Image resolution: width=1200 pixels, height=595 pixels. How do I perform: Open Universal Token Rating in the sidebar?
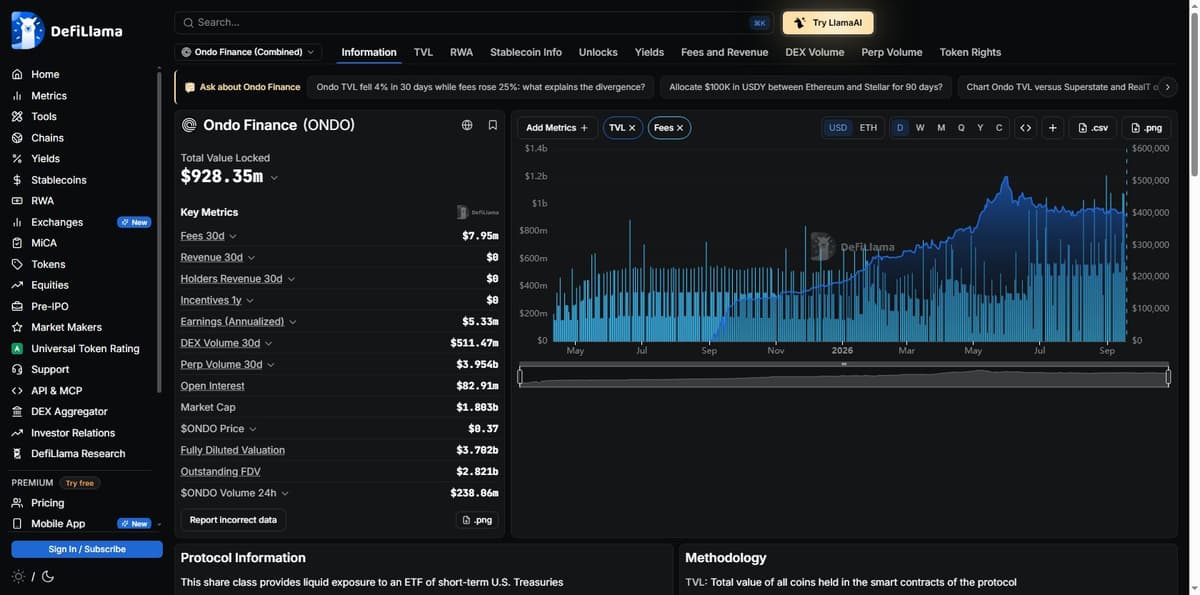[x=85, y=349]
